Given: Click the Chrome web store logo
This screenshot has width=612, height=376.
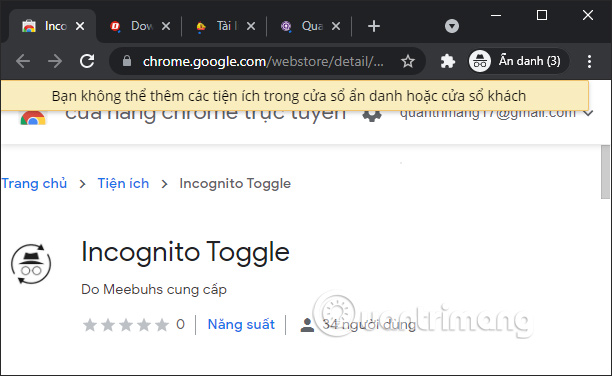Looking at the screenshot, I should tap(33, 118).
